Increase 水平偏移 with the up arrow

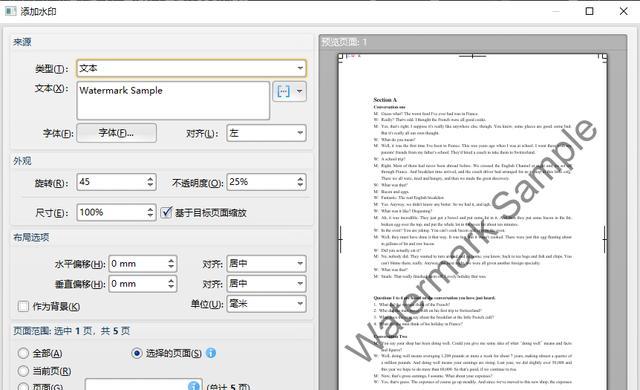(171, 260)
